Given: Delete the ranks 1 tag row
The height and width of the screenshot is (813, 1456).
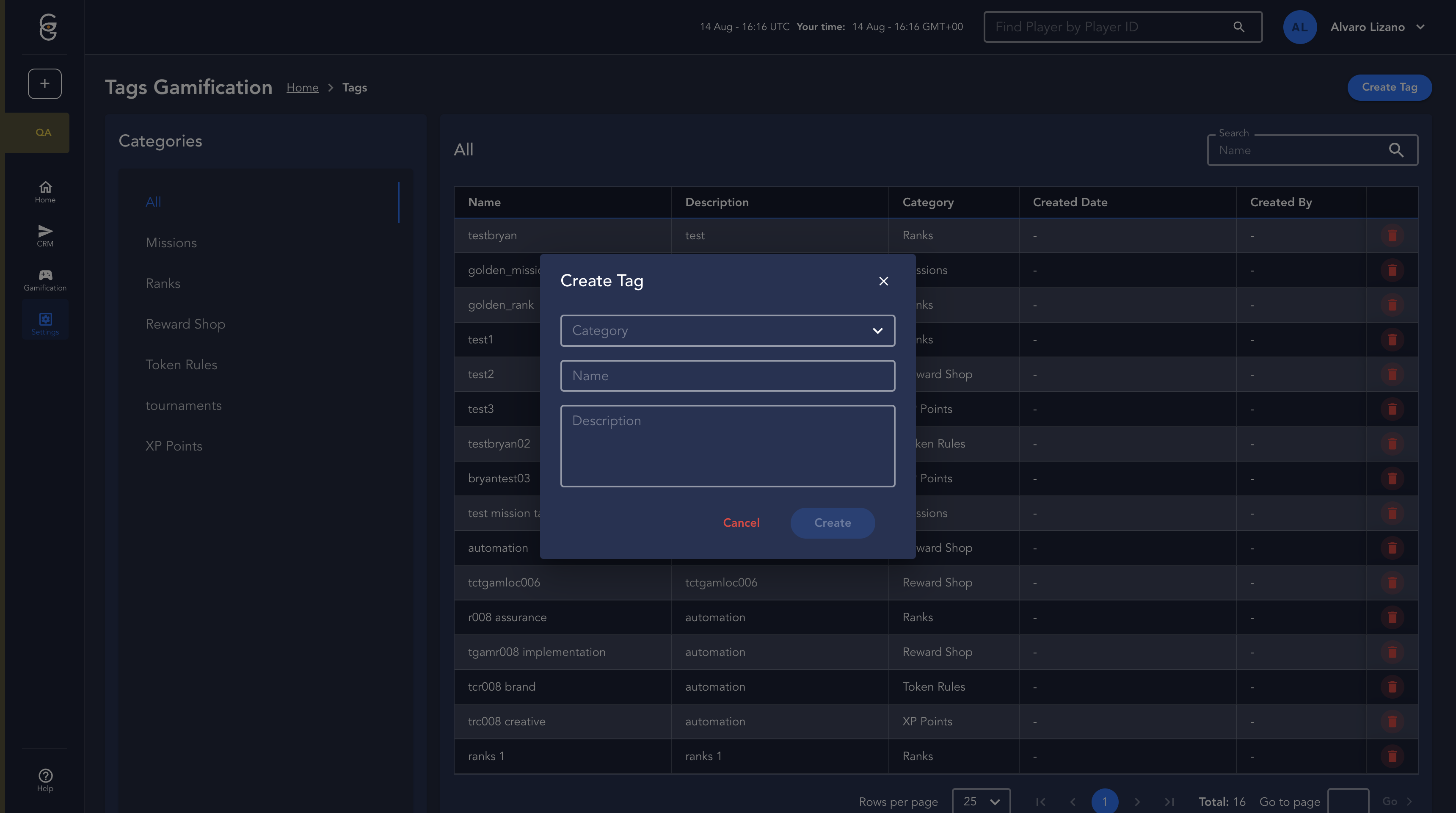Looking at the screenshot, I should tap(1392, 756).
